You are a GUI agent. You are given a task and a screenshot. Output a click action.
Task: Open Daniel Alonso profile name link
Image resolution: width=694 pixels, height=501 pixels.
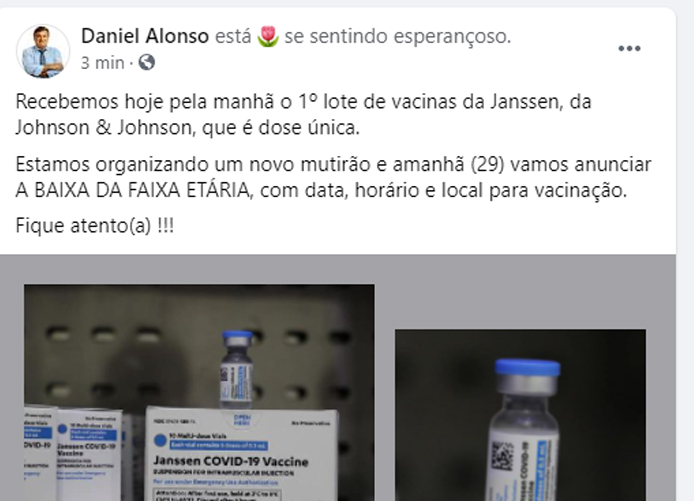[145, 36]
